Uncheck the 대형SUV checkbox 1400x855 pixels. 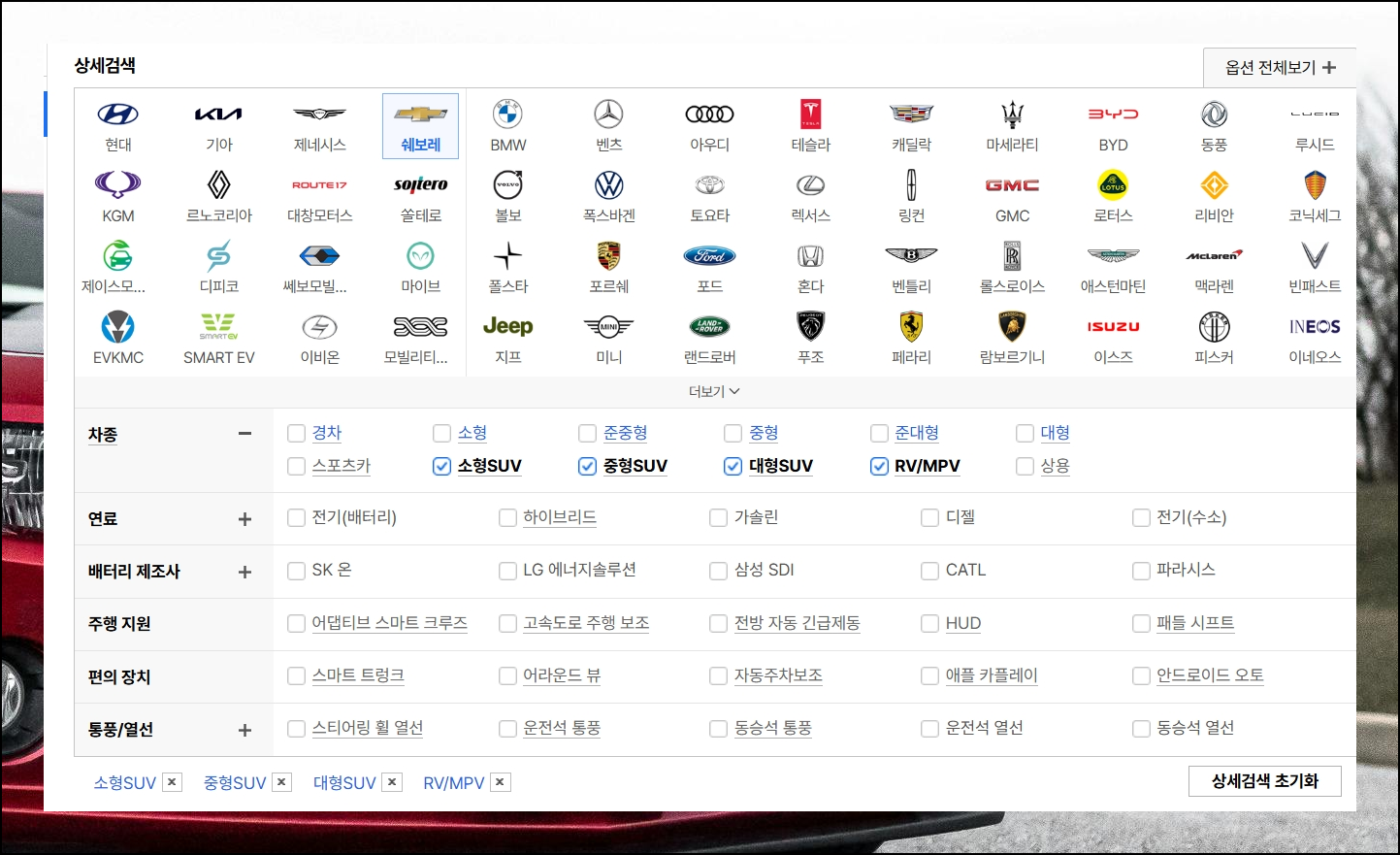coord(733,466)
